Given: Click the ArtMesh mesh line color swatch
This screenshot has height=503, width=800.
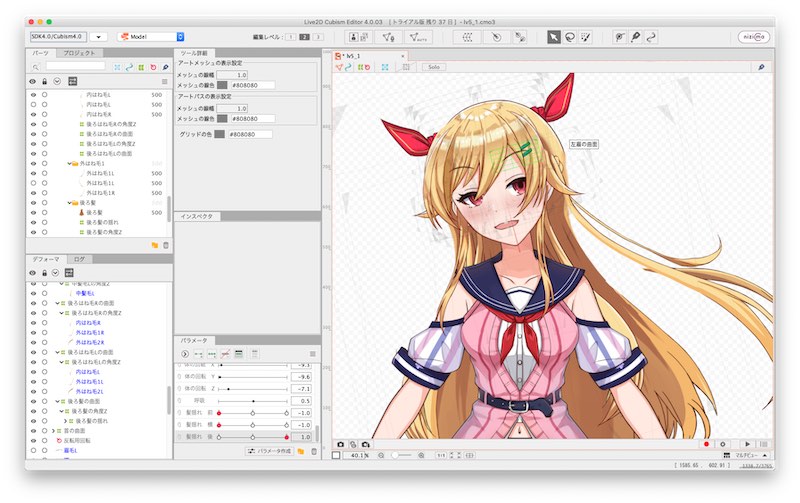Looking at the screenshot, I should pyautogui.click(x=222, y=85).
